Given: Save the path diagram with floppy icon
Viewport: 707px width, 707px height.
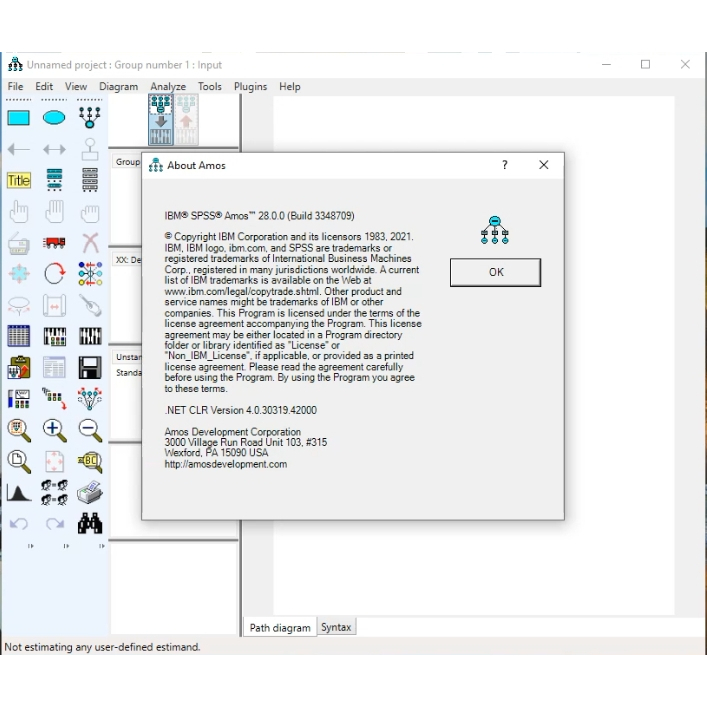Looking at the screenshot, I should [90, 367].
